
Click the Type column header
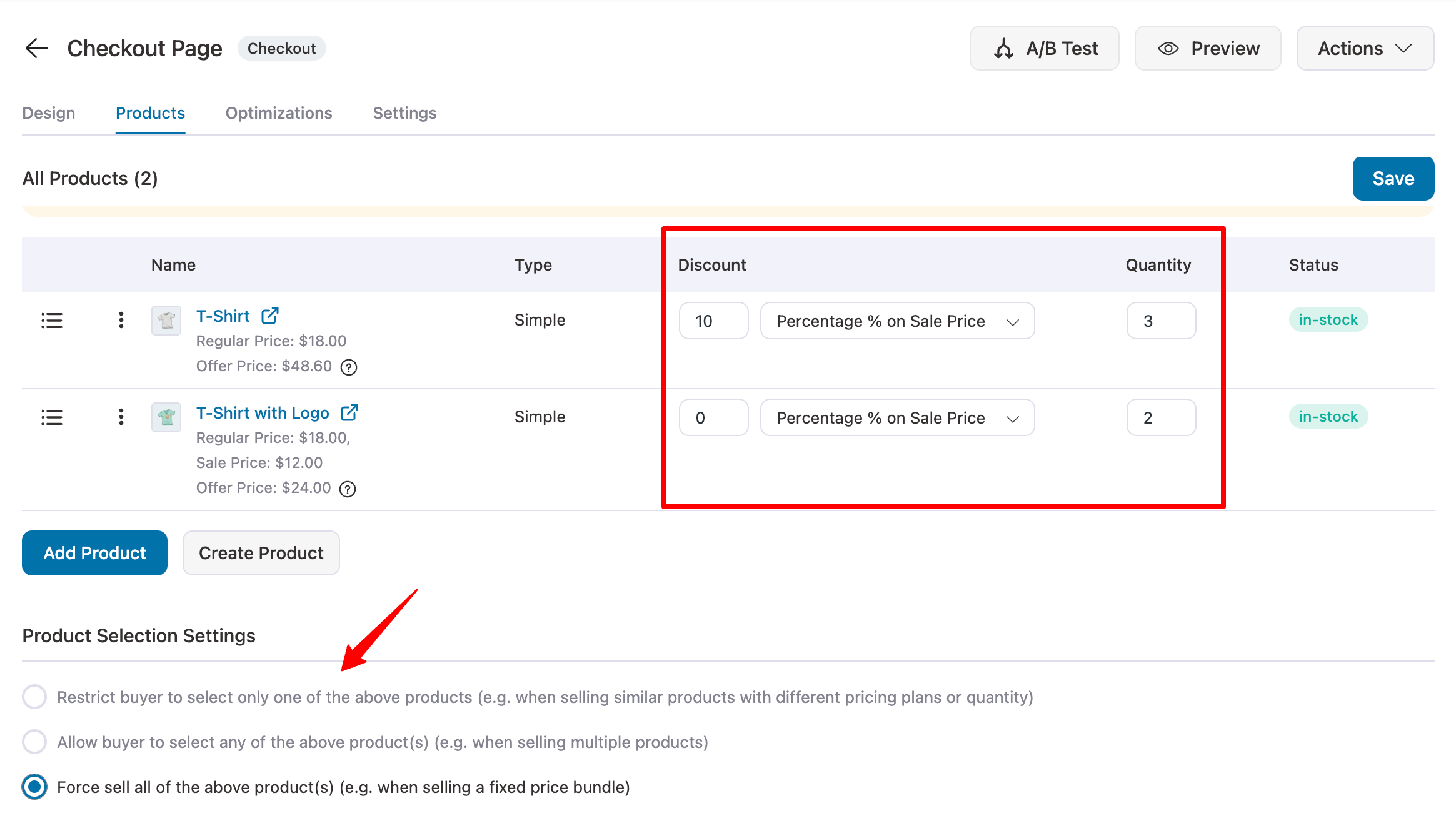point(533,265)
